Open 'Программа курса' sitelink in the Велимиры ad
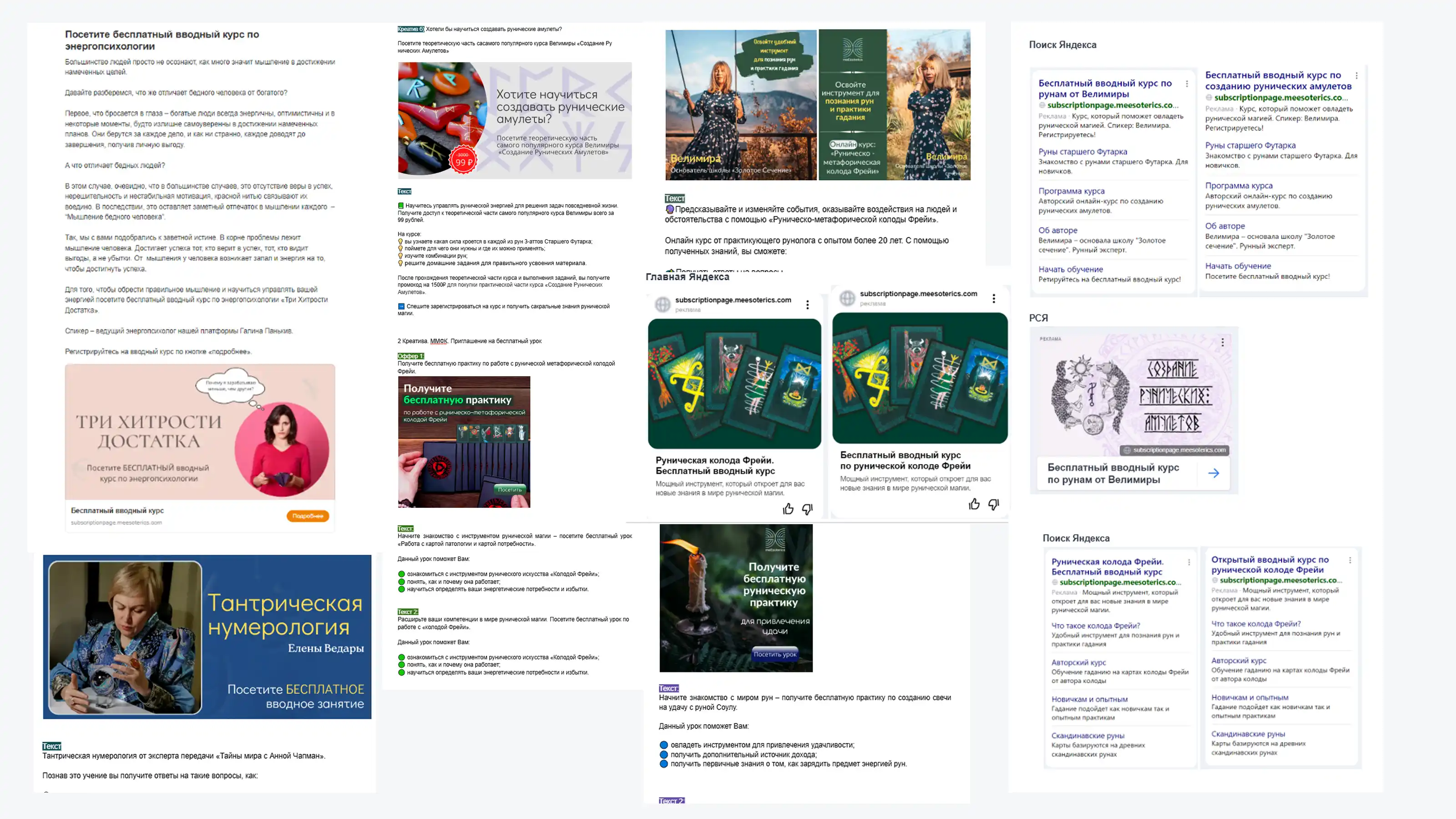 tap(1071, 191)
